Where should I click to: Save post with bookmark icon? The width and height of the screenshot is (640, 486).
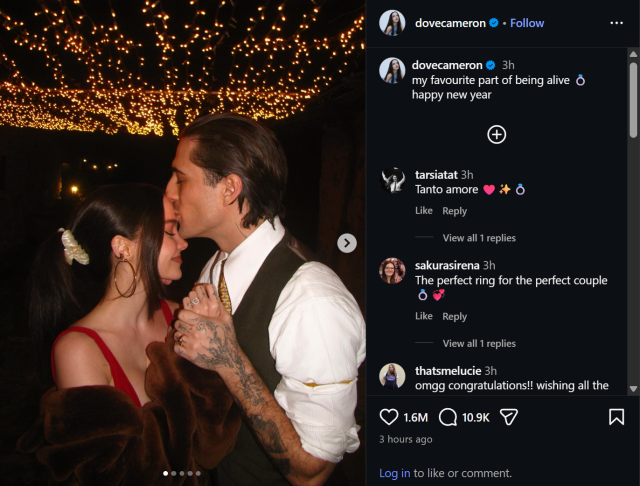point(616,417)
